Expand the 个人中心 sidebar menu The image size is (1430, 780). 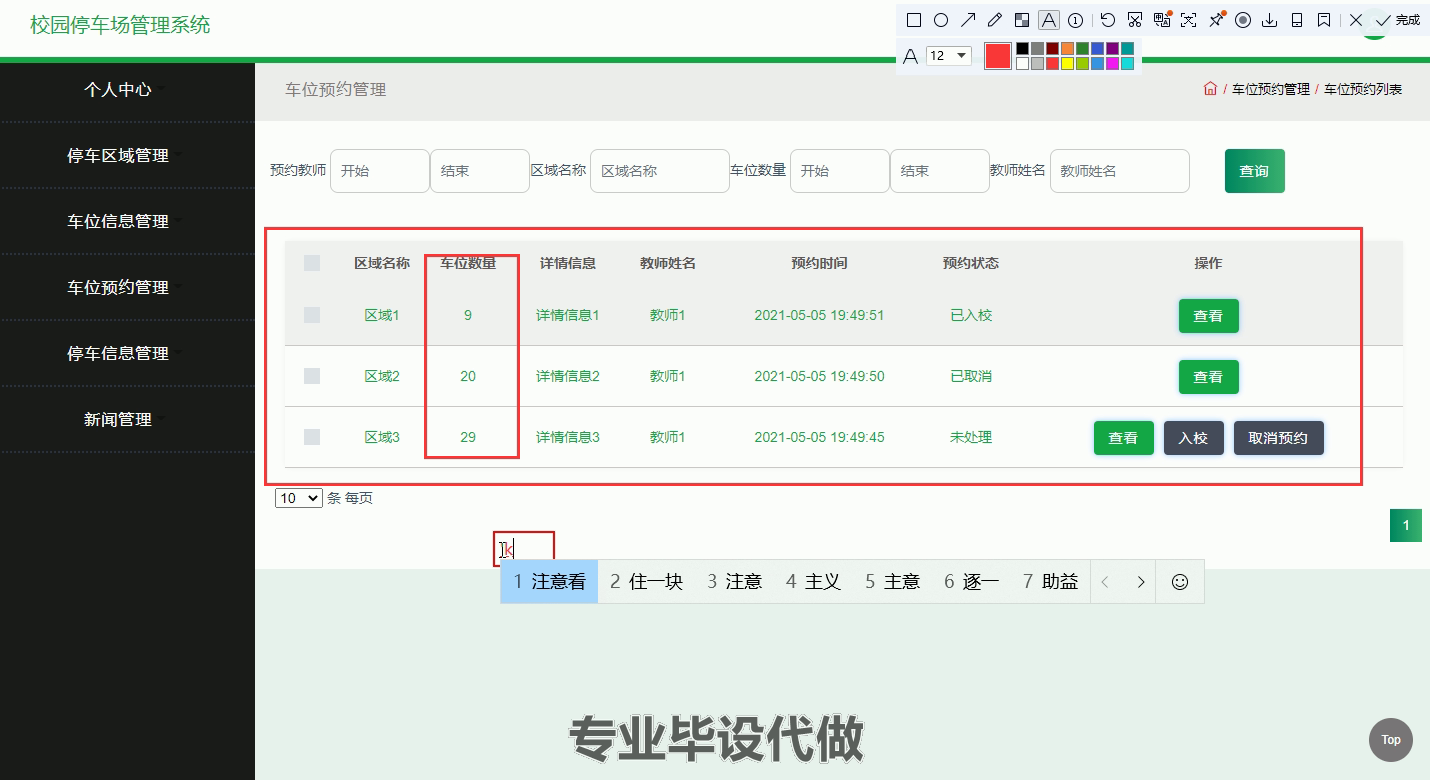tap(118, 89)
